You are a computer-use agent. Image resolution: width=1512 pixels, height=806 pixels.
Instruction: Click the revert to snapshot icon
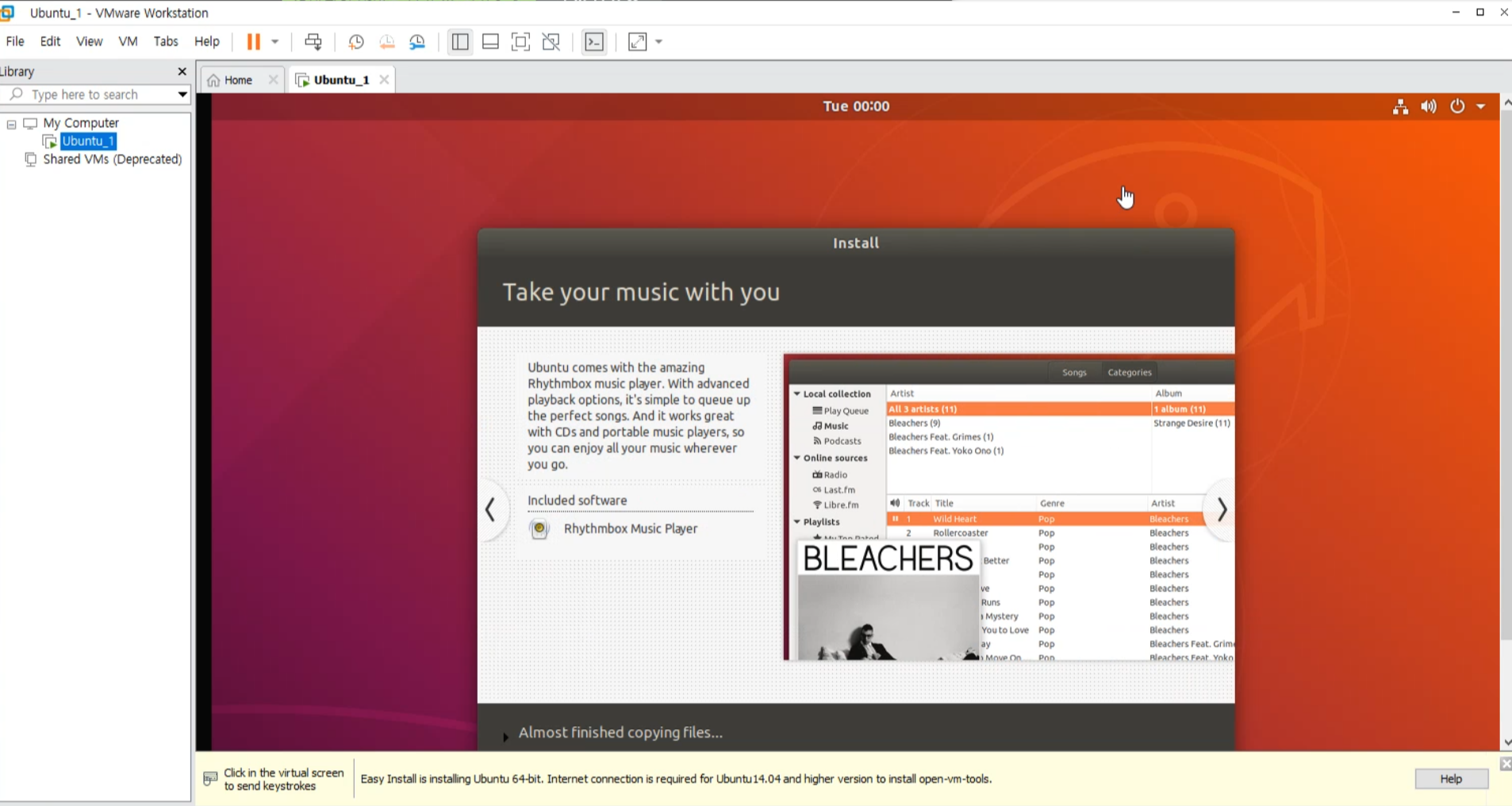(387, 42)
